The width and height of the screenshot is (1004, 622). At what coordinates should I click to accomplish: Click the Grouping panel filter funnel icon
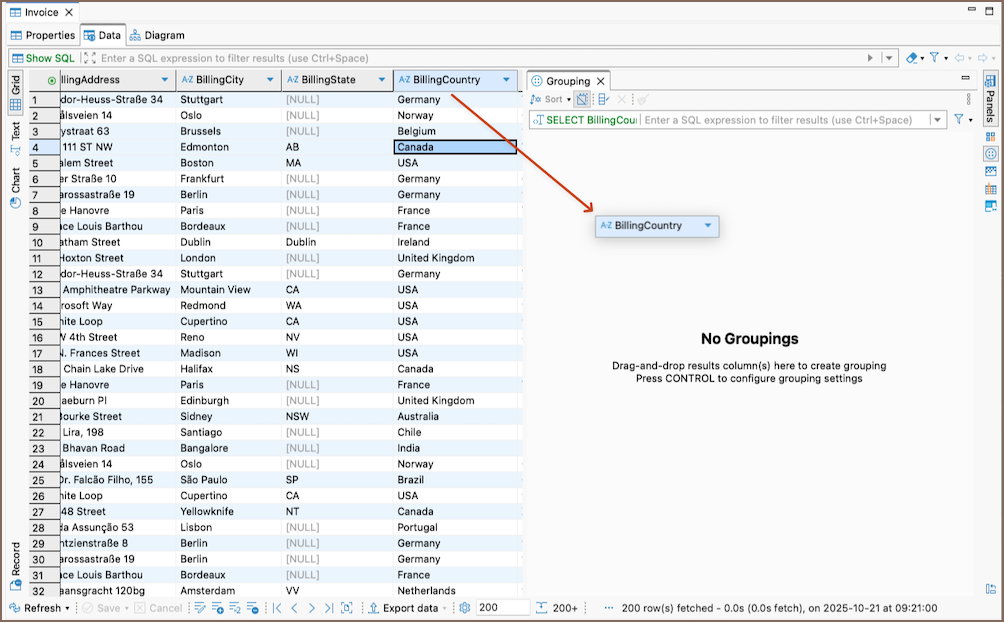coord(958,120)
